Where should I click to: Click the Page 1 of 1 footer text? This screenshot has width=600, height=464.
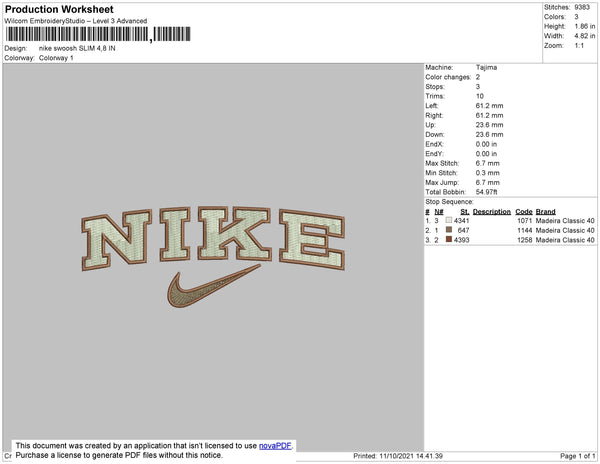point(577,456)
